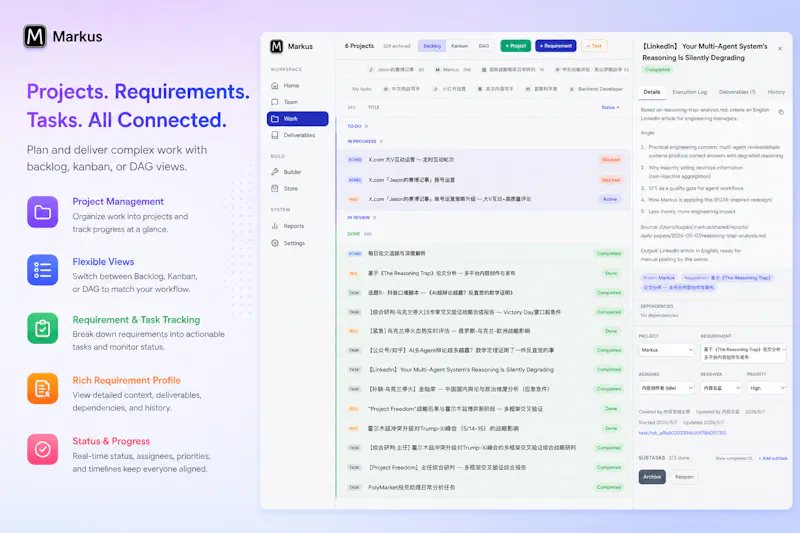Open the Victory Day report task row
800x533 pixels.
483,312
